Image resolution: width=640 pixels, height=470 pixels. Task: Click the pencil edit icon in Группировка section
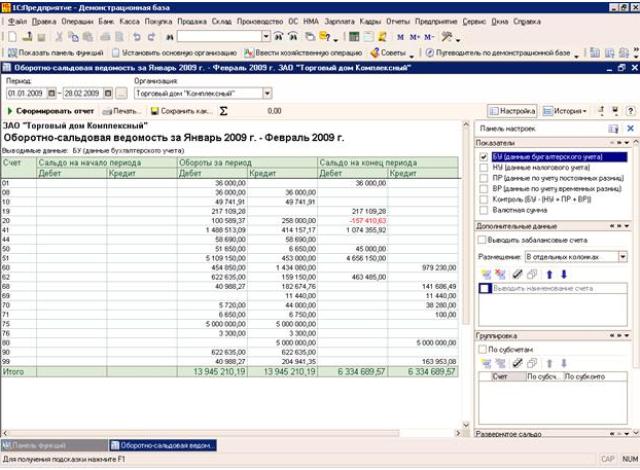517,363
